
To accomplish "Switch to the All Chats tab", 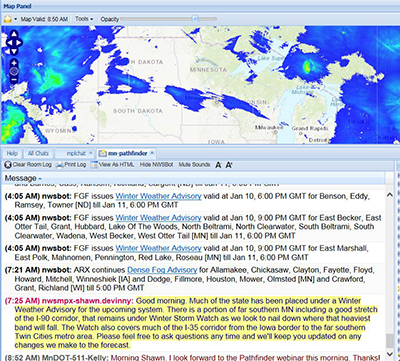I will pyautogui.click(x=38, y=153).
